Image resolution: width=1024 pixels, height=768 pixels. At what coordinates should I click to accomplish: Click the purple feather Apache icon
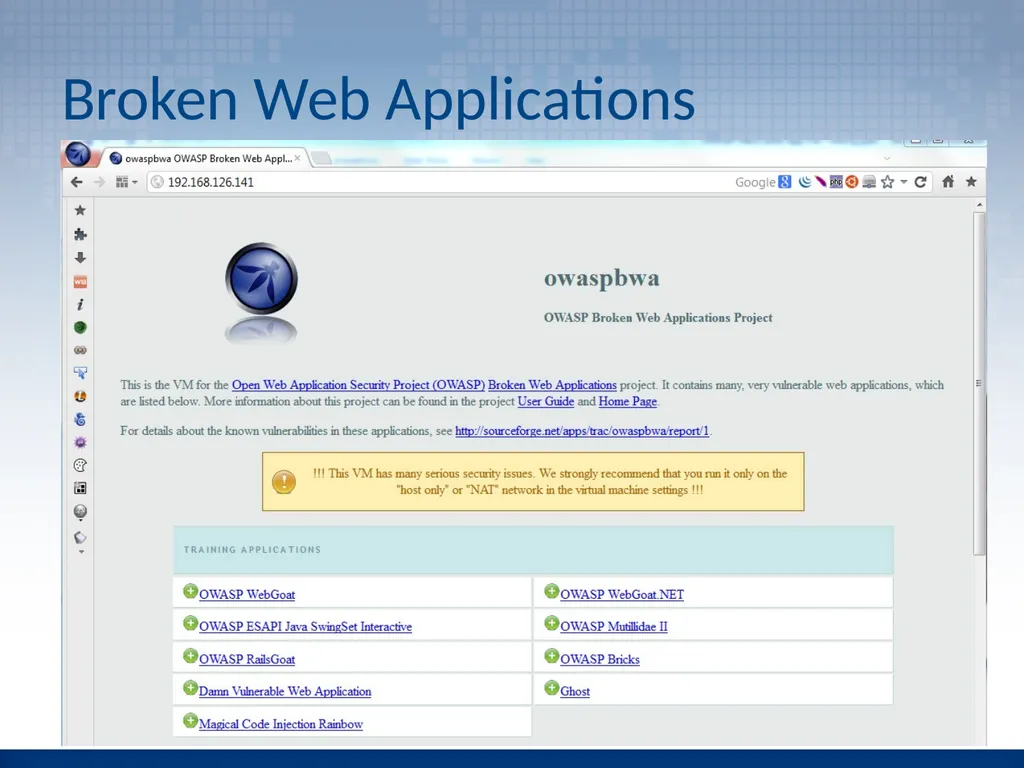coord(820,182)
